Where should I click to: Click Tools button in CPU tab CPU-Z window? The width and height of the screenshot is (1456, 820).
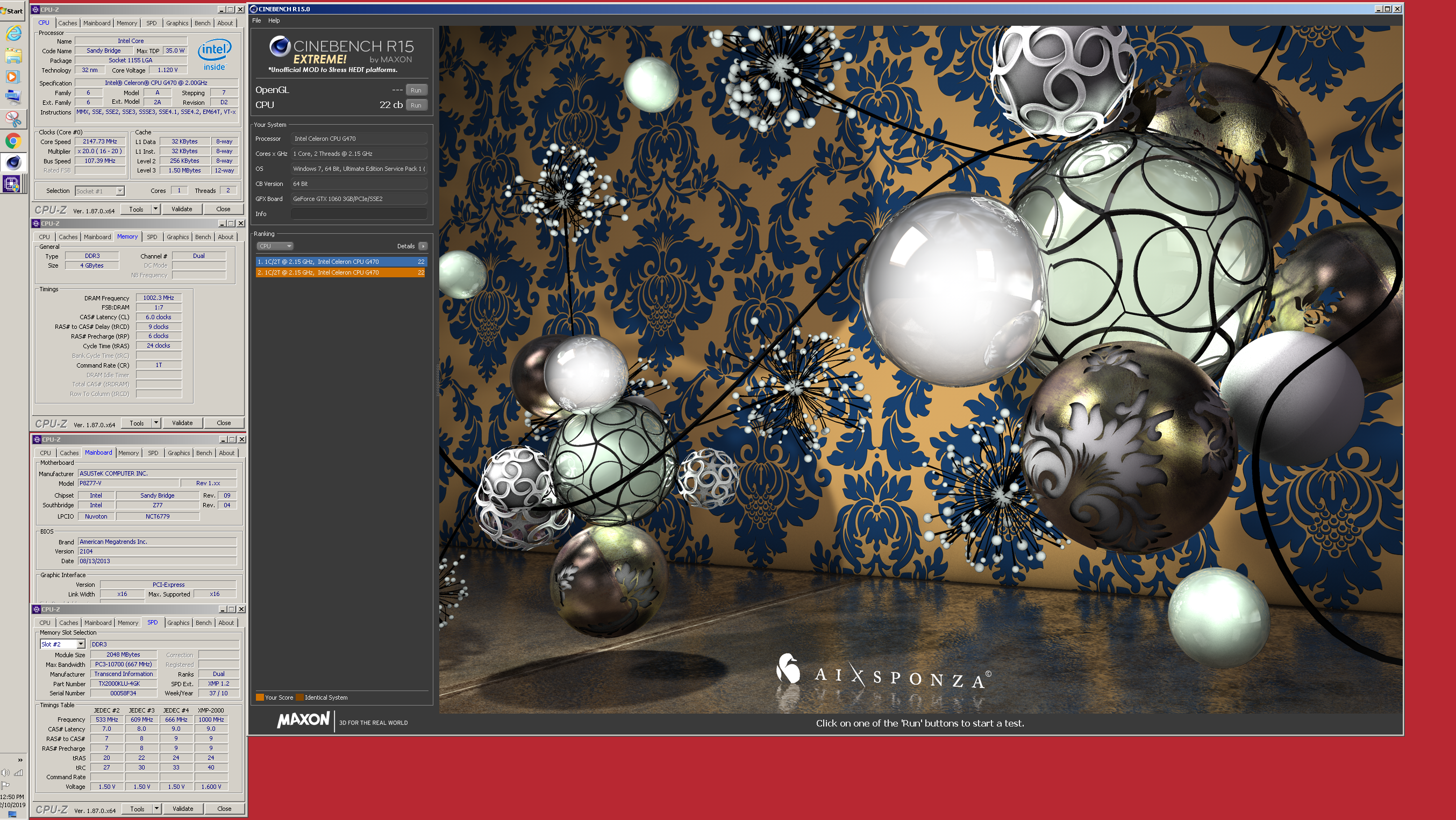(x=136, y=210)
